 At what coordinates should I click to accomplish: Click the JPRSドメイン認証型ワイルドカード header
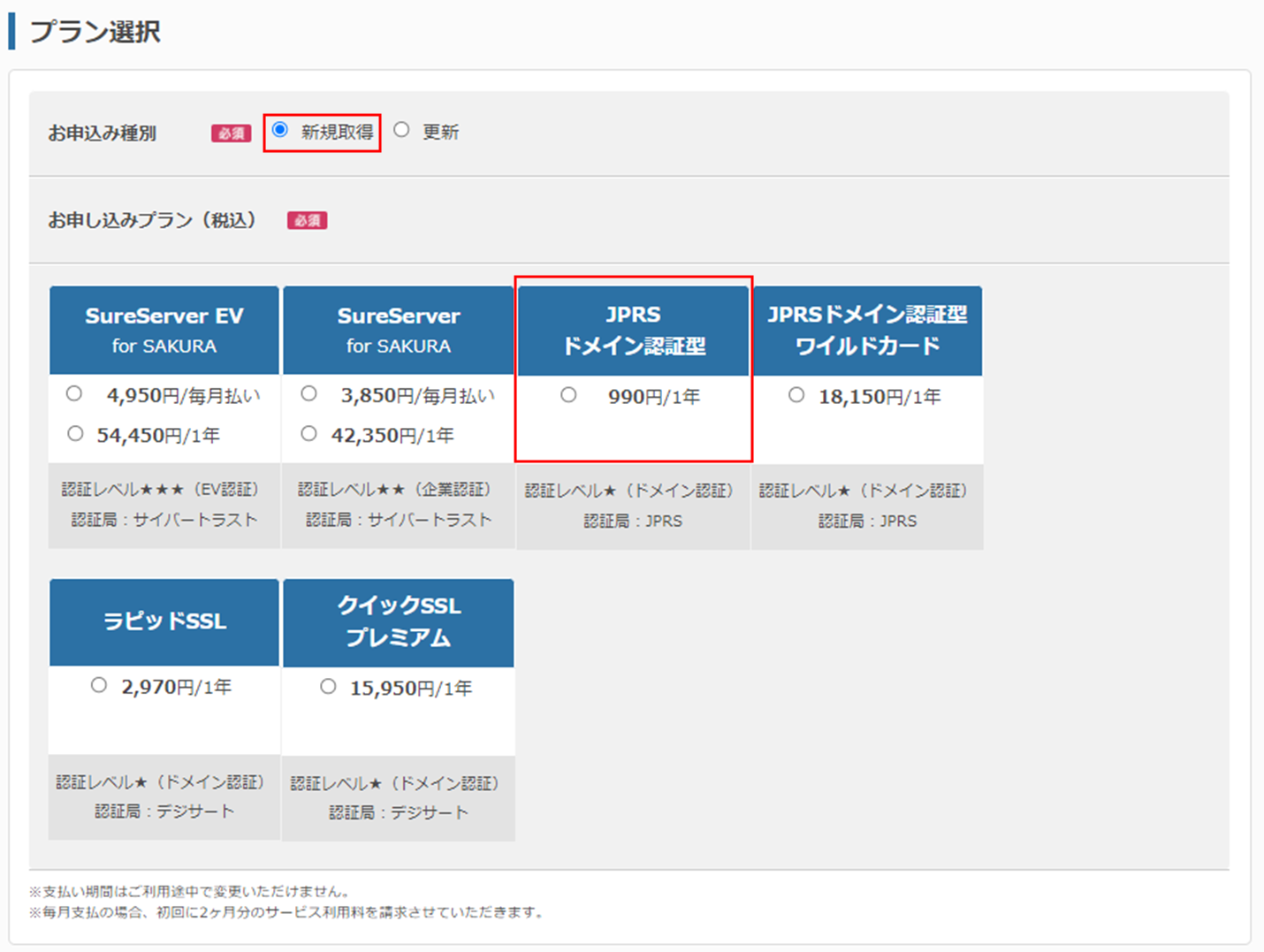point(866,330)
